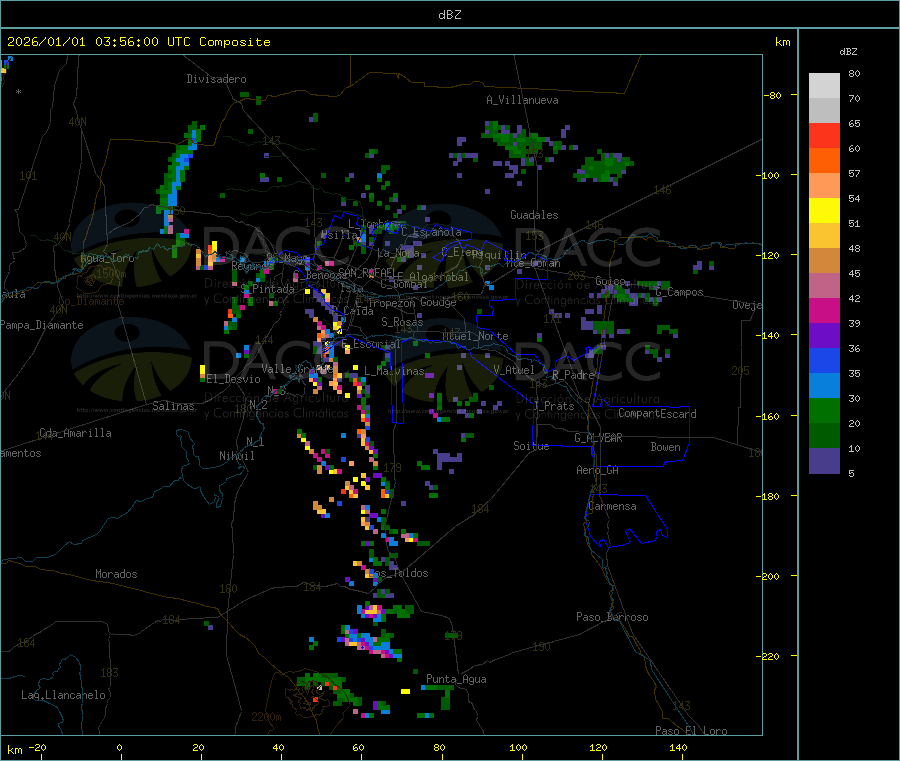Viewport: 900px width, 761px height.
Task: Click the Salinas map label
Action: pyautogui.click(x=173, y=406)
